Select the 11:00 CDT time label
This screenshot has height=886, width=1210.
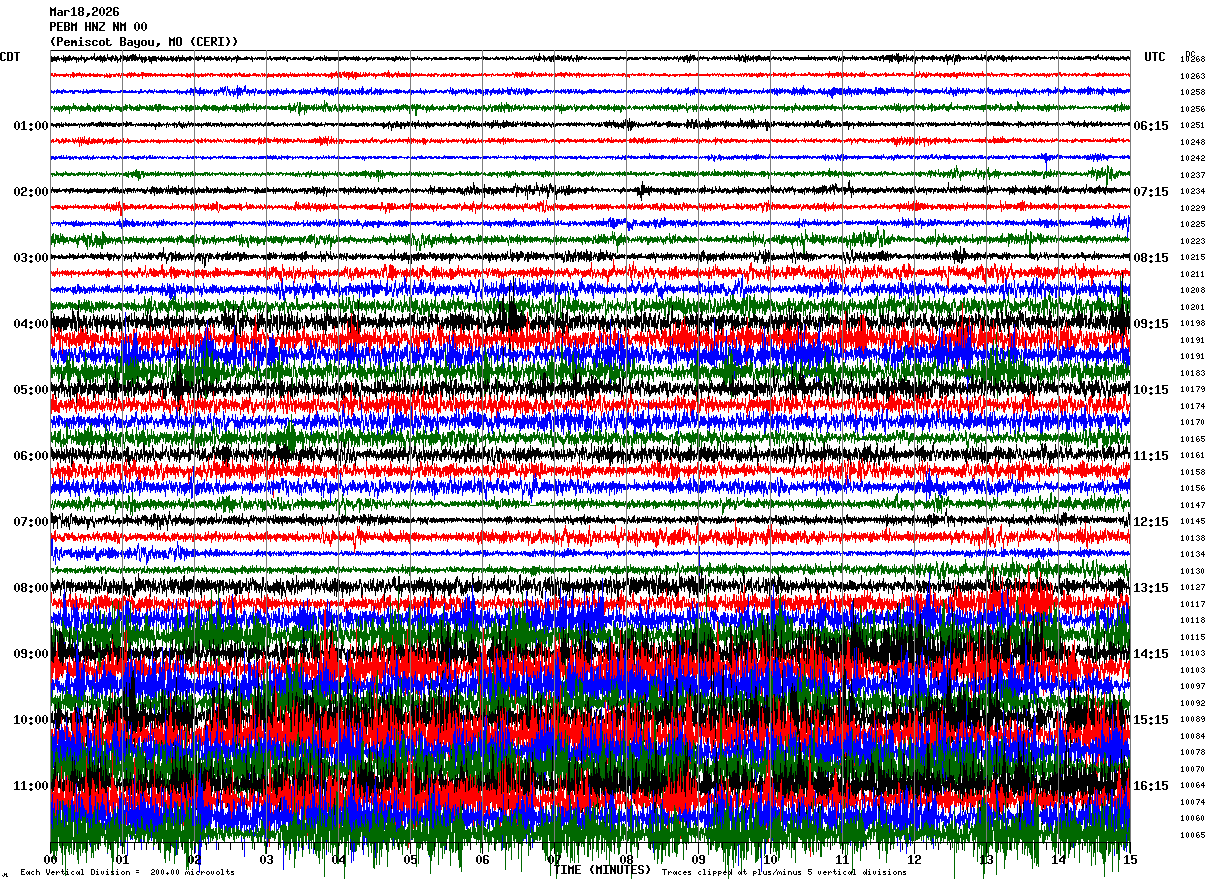(31, 786)
